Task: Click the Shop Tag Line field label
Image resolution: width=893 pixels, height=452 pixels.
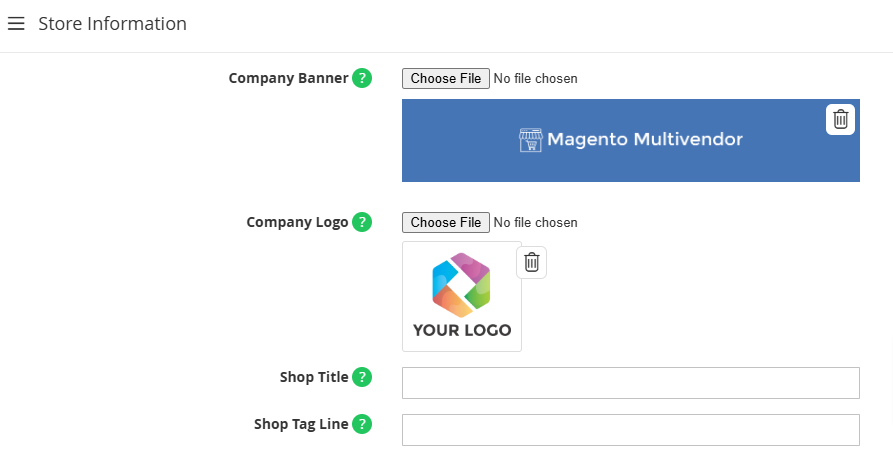Action: [x=301, y=424]
